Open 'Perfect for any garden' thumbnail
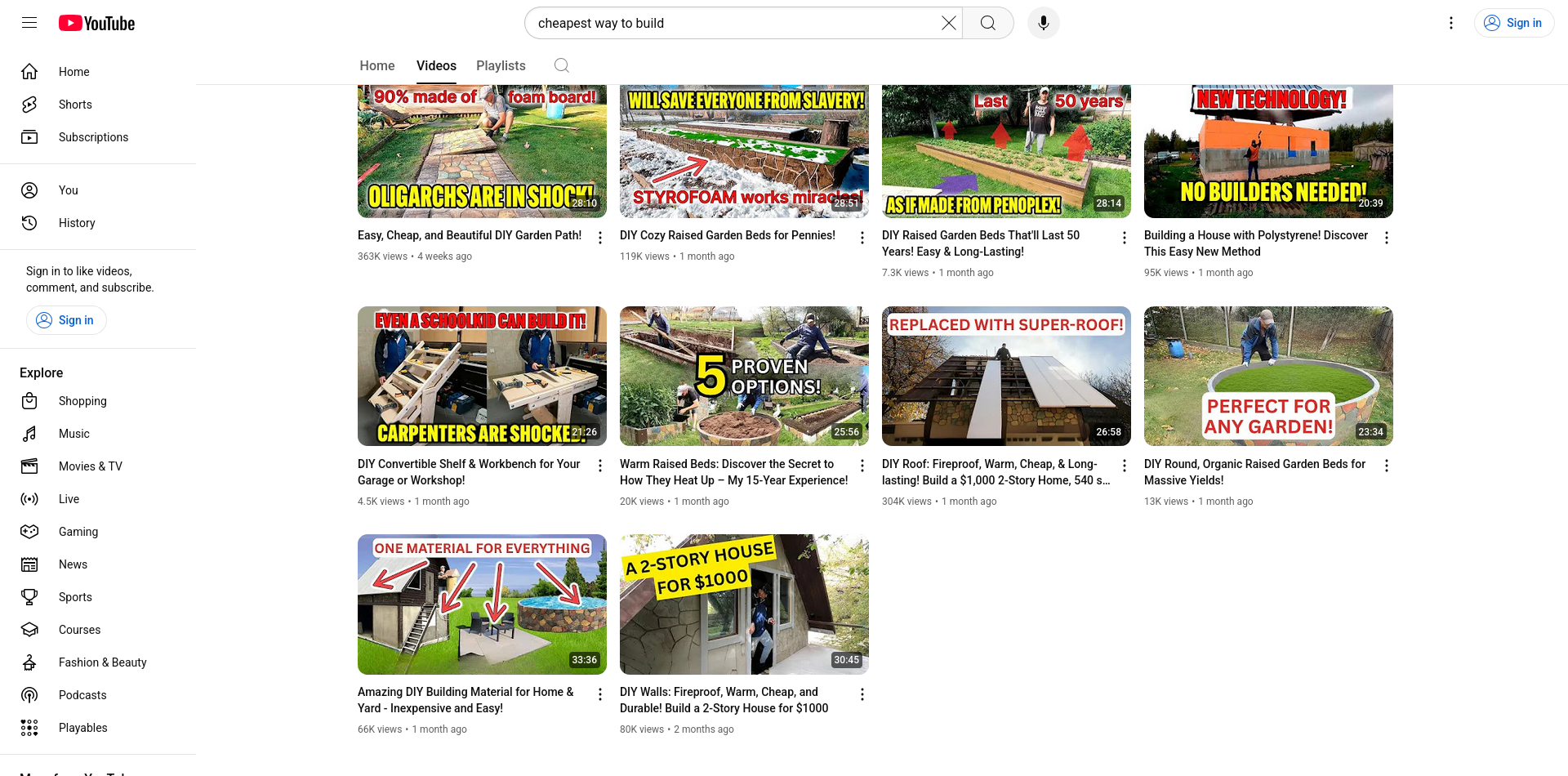Screen dimensions: 1568x776 pos(1268,376)
